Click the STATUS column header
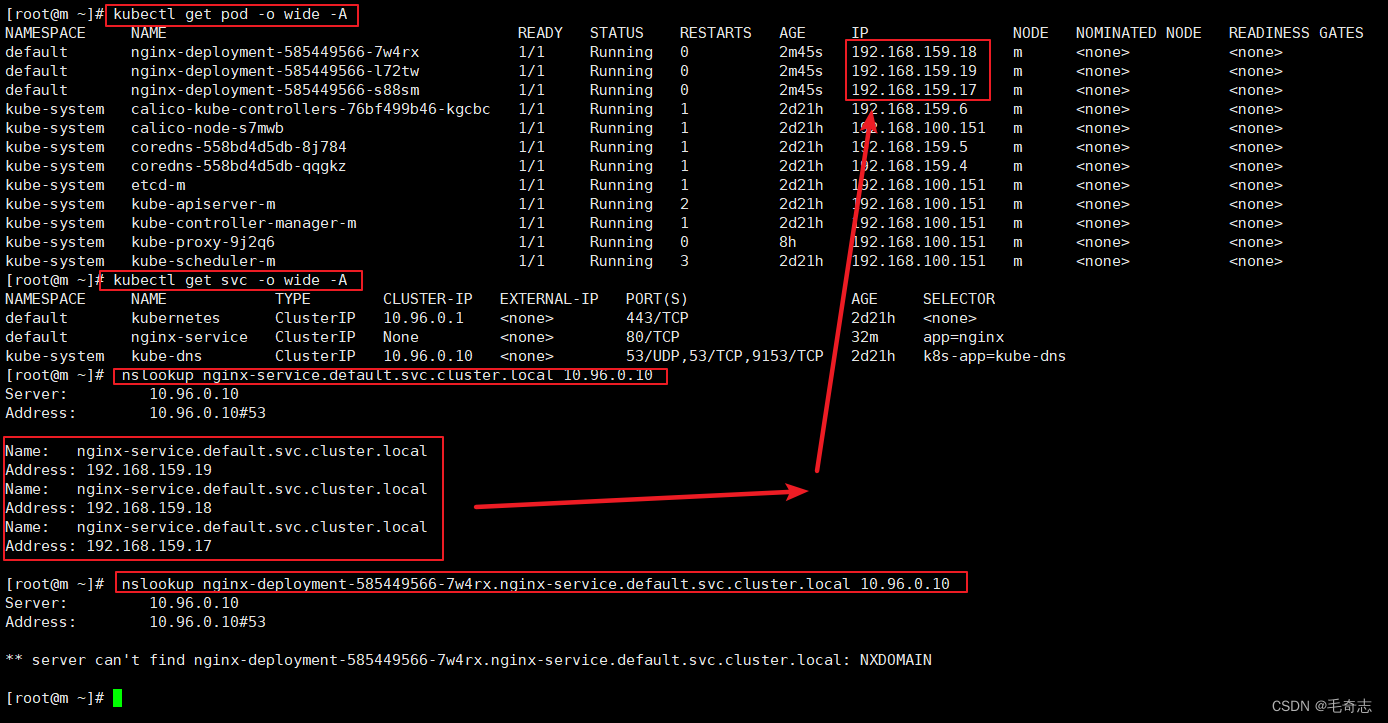This screenshot has height=723, width=1388. (x=617, y=33)
